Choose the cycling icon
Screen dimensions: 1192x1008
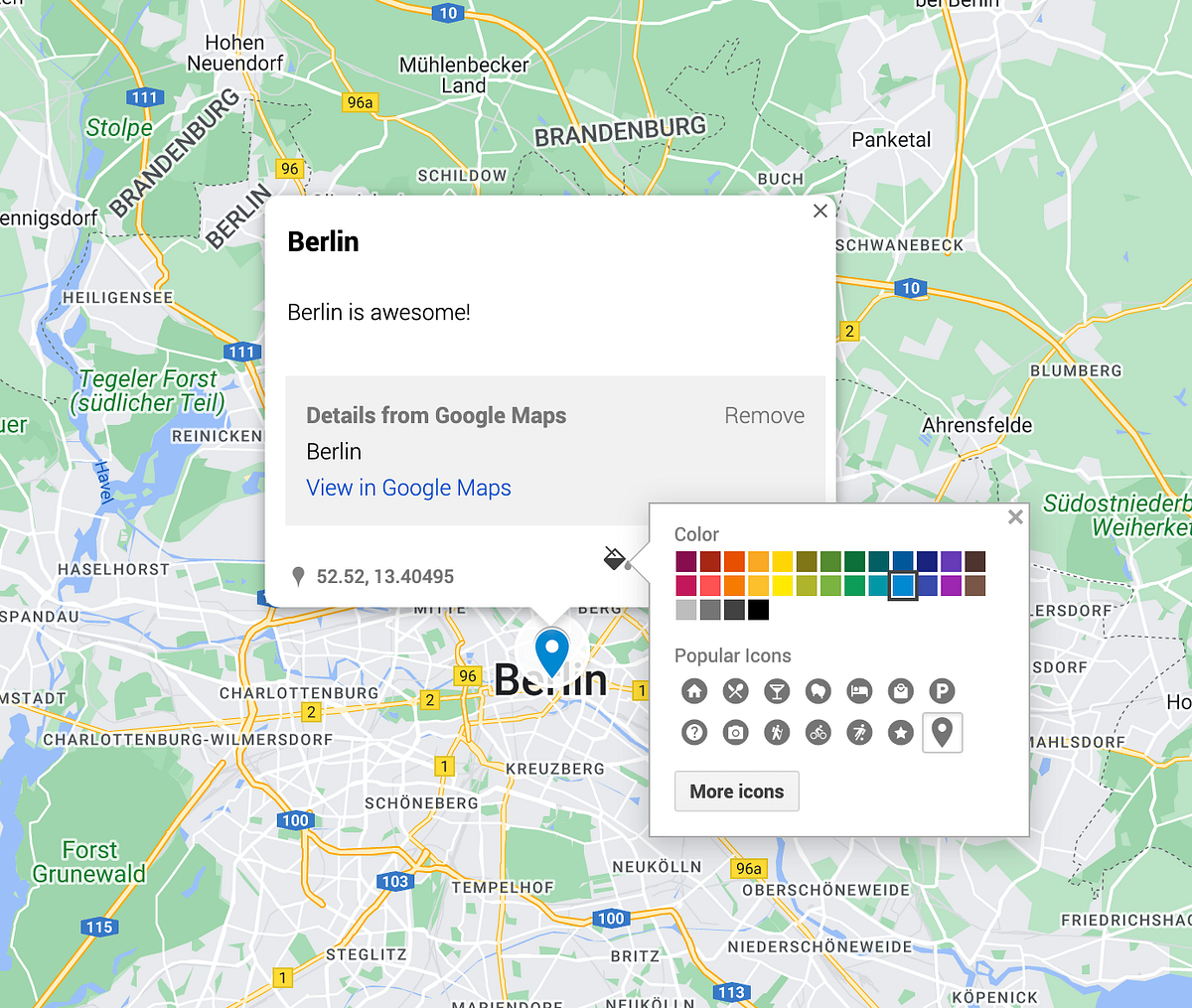[x=819, y=733]
